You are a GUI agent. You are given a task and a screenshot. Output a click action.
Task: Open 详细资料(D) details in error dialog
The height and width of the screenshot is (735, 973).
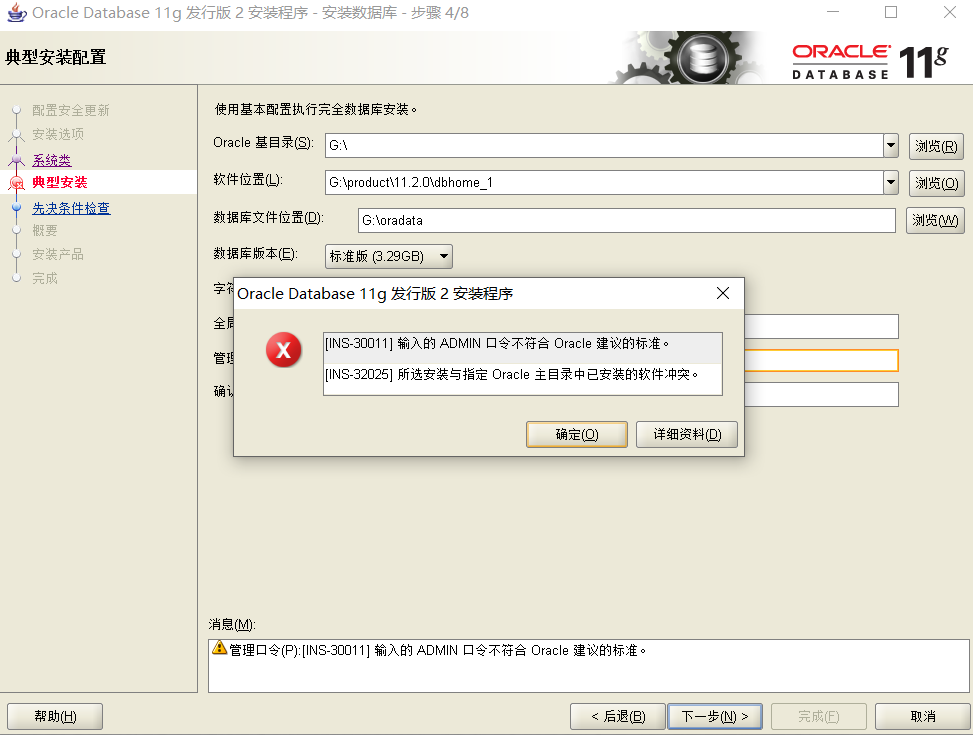tap(687, 435)
